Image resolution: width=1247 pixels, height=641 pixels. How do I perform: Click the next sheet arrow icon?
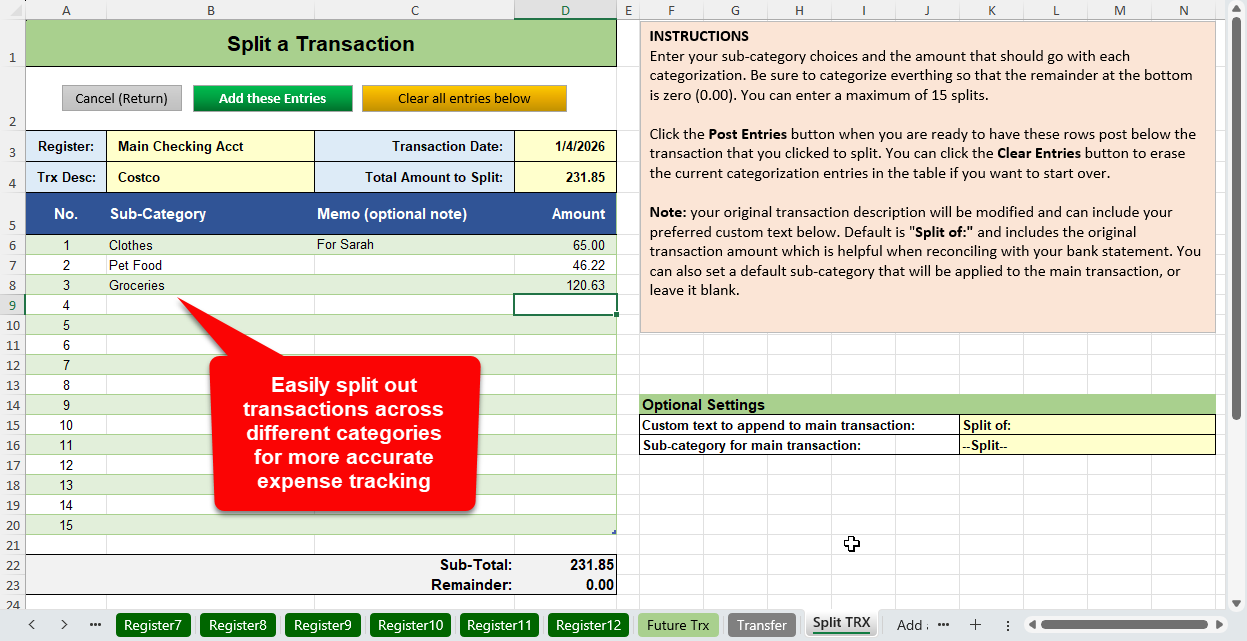click(64, 625)
